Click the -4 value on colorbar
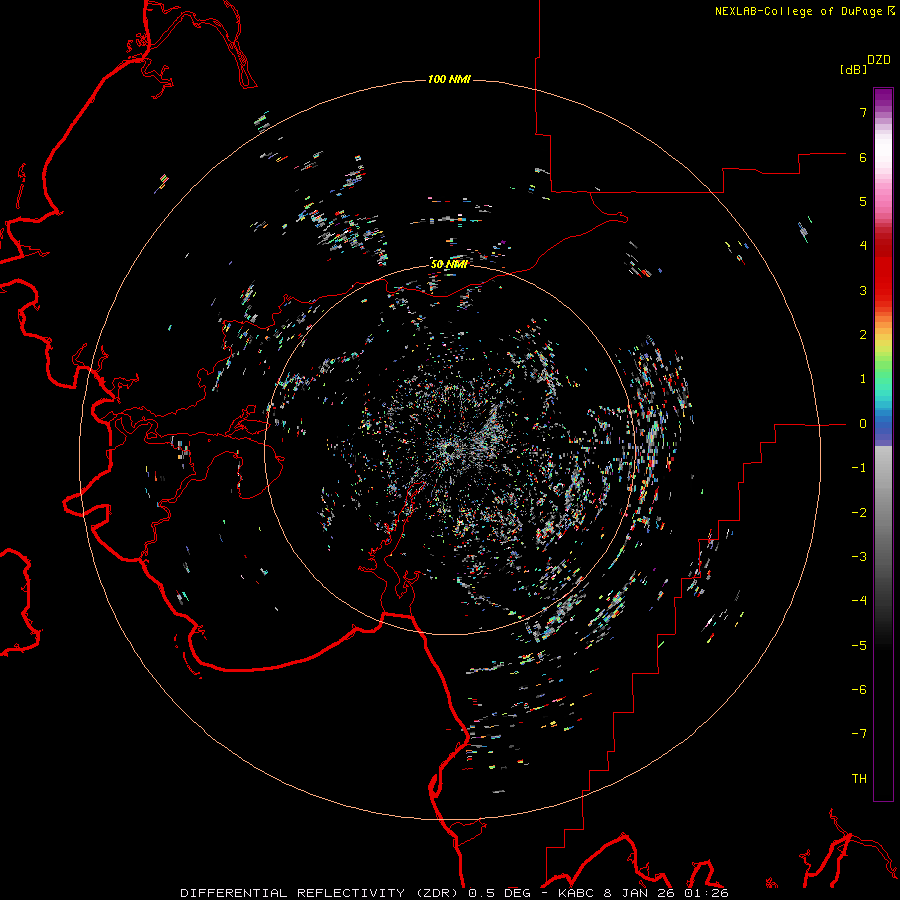Image resolution: width=900 pixels, height=900 pixels. coord(859,601)
